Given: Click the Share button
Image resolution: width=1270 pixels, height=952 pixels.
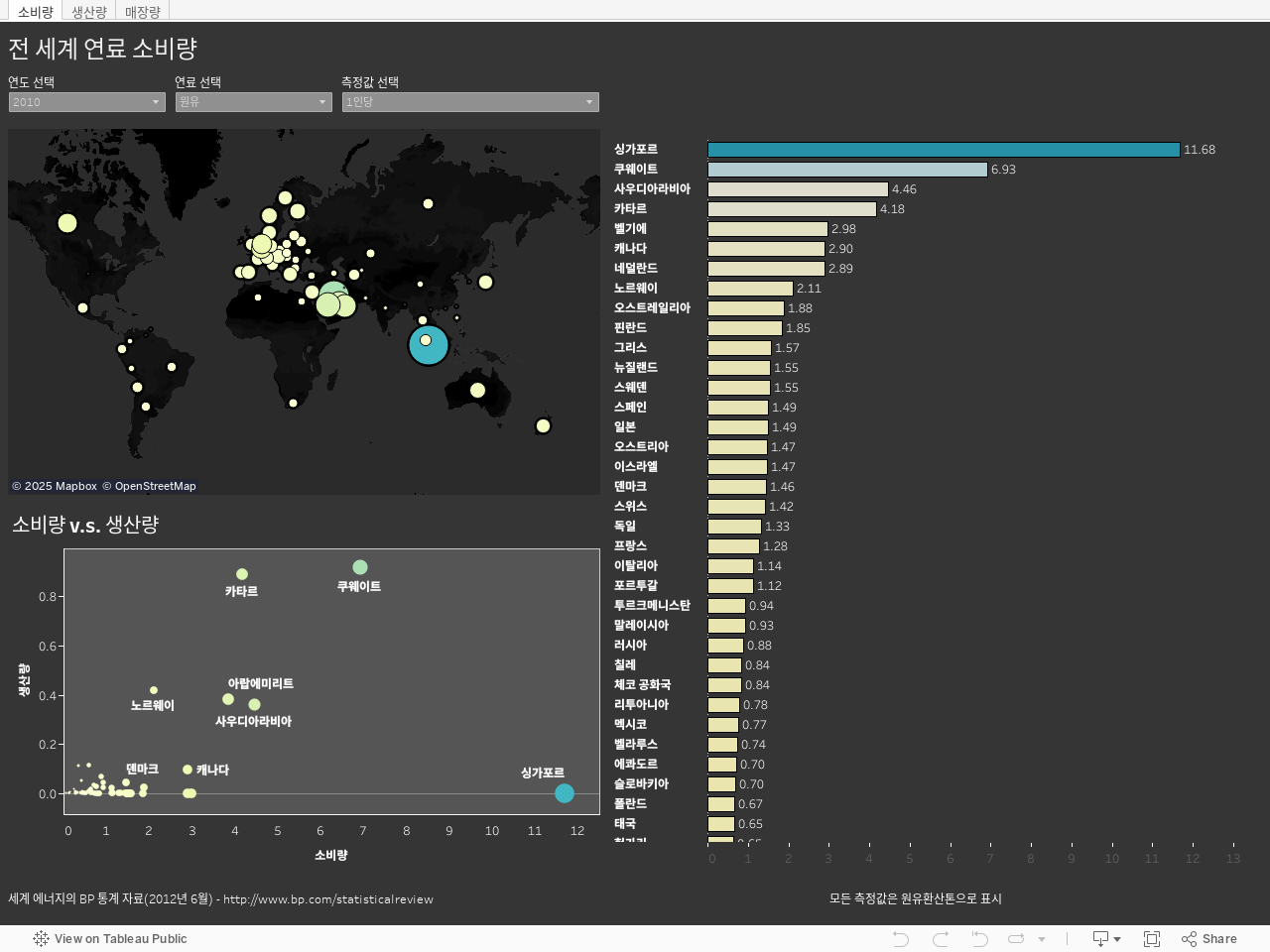Looking at the screenshot, I should pyautogui.click(x=1209, y=938).
